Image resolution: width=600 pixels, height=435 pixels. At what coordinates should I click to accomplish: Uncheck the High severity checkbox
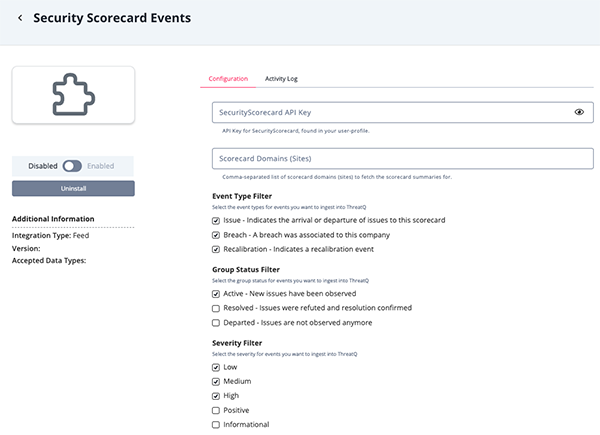pos(216,396)
